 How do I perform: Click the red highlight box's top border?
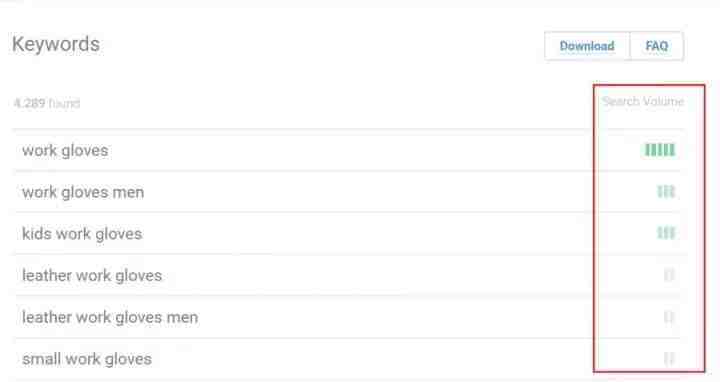point(649,85)
